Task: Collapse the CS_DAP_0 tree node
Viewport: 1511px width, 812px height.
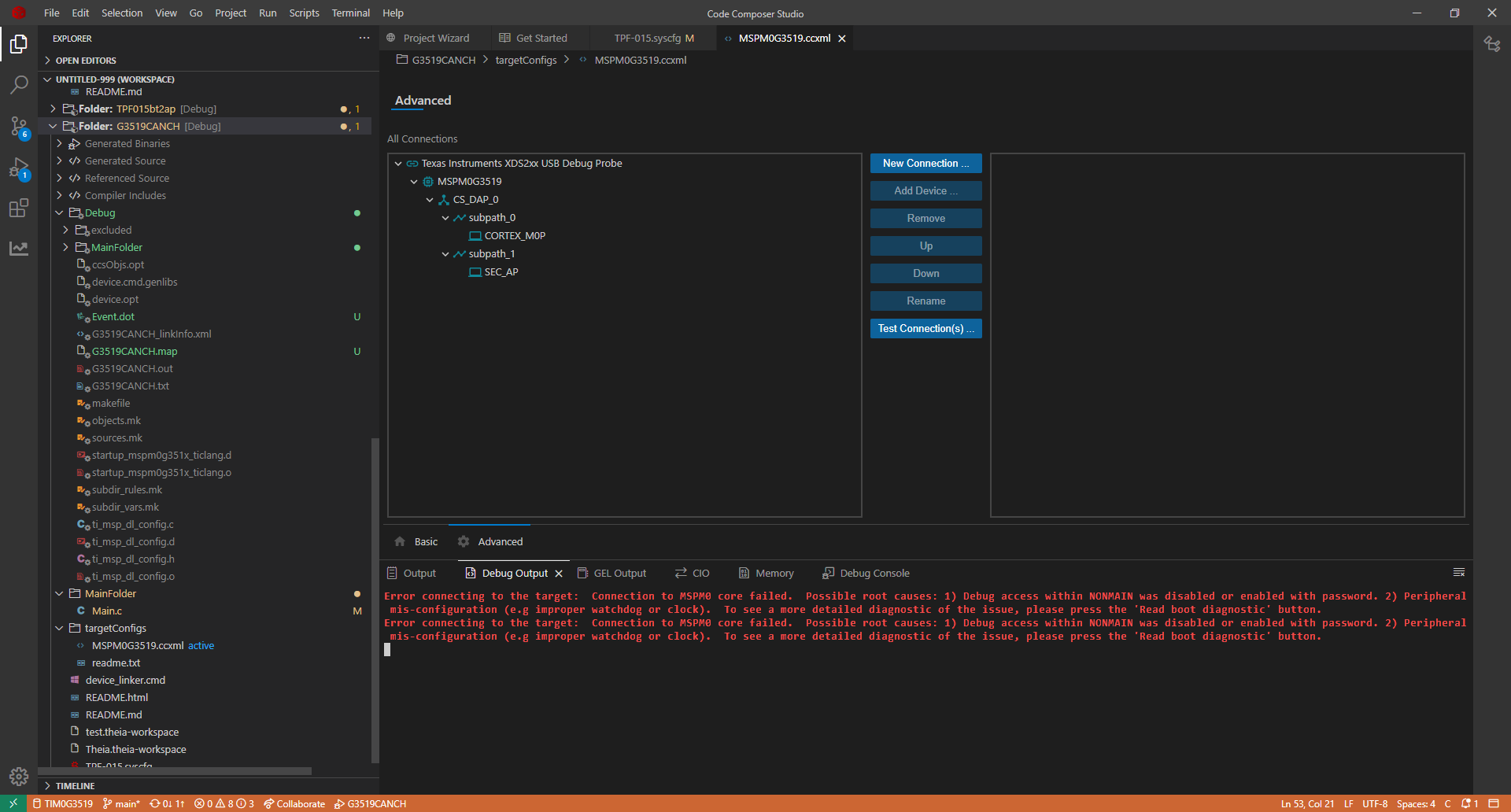Action: point(430,200)
